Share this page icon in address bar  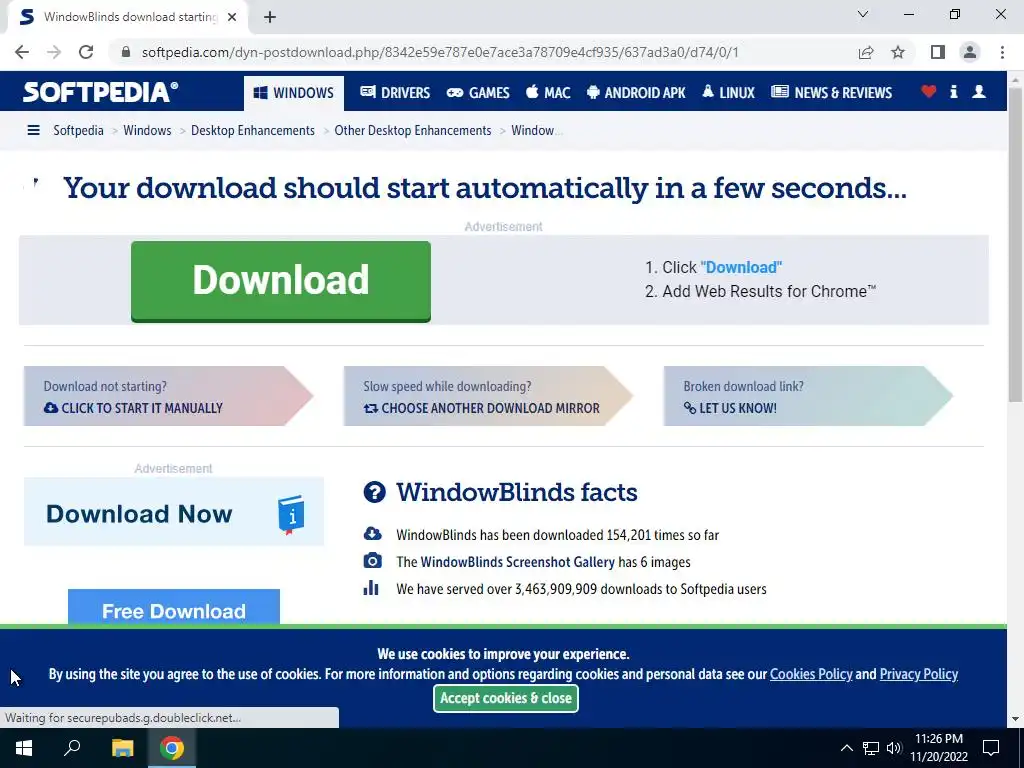pyautogui.click(x=866, y=52)
